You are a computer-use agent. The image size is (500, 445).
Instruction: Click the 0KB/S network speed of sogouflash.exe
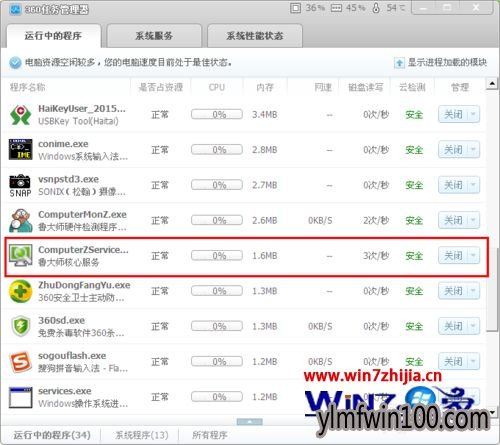click(x=320, y=362)
